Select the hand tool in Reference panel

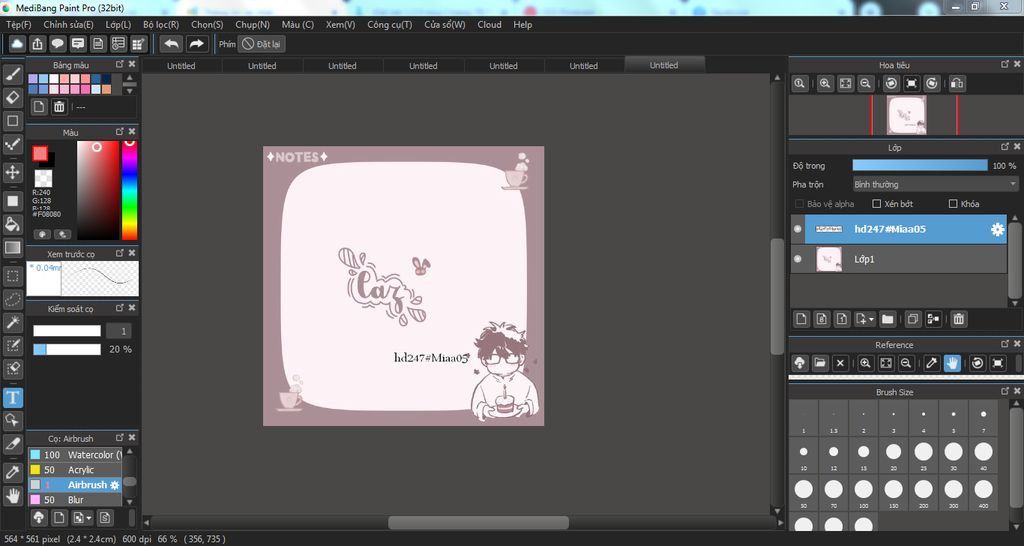tap(952, 363)
